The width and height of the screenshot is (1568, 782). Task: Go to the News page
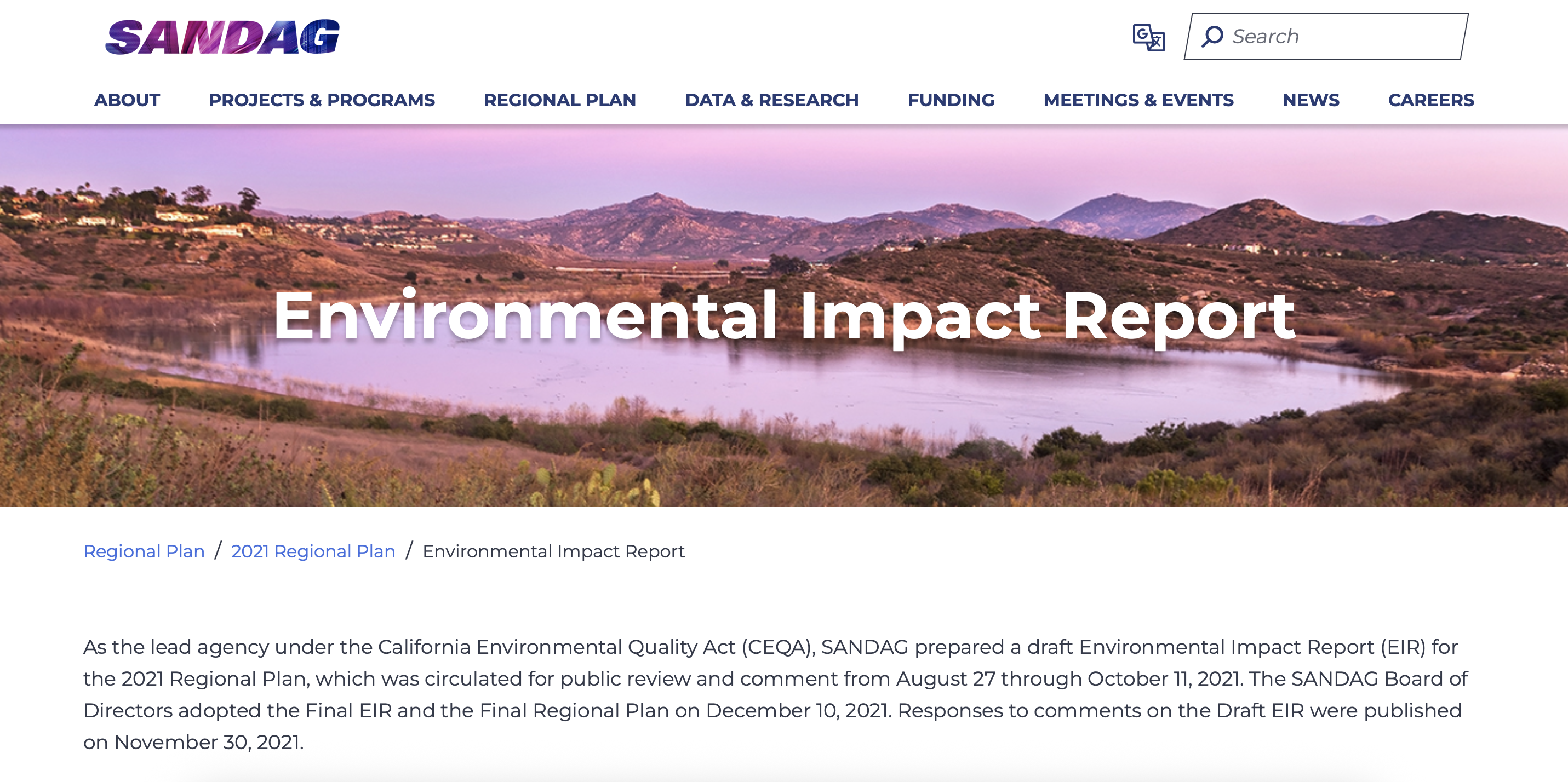pyautogui.click(x=1311, y=100)
